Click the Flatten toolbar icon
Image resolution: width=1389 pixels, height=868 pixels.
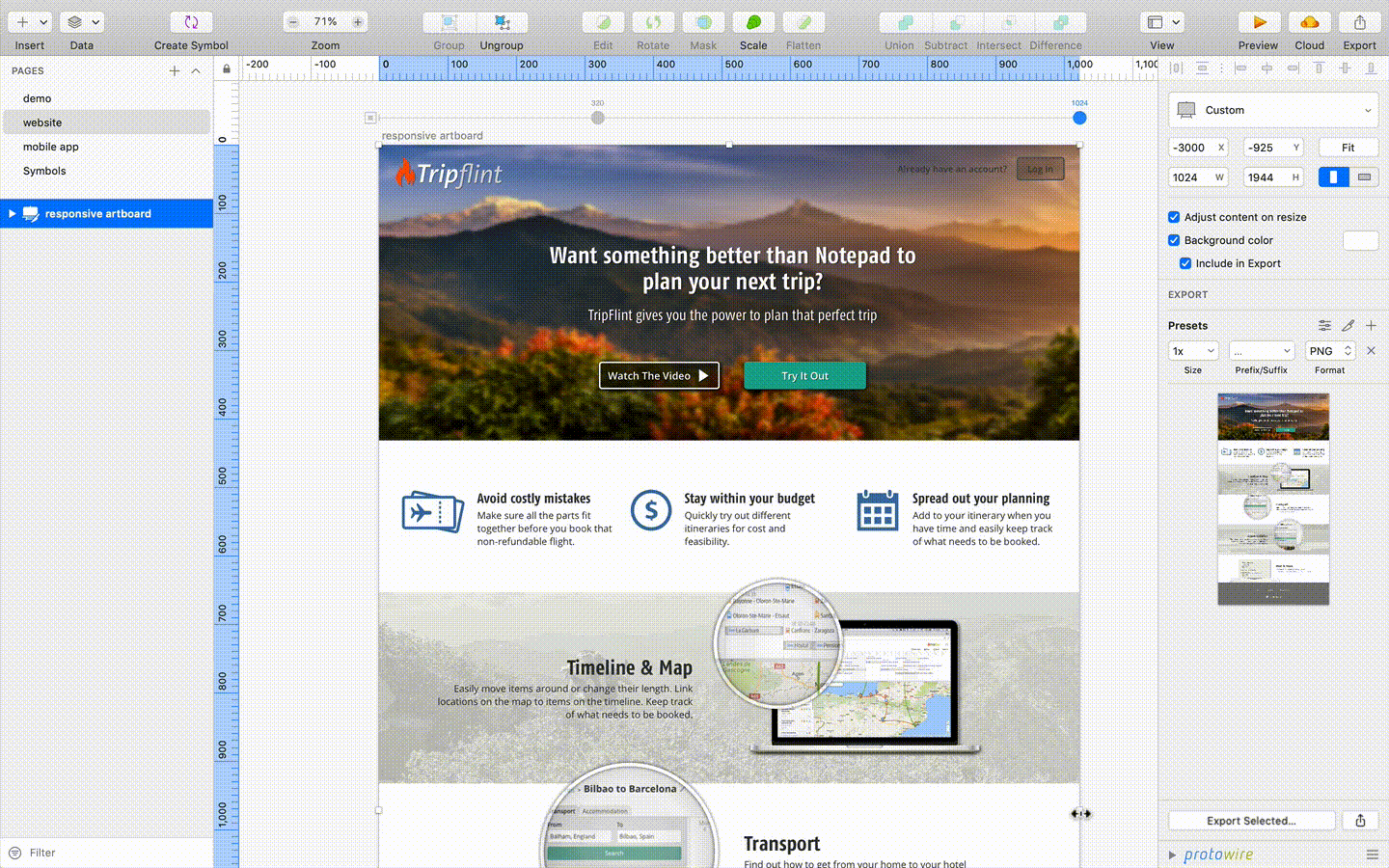pyautogui.click(x=803, y=22)
